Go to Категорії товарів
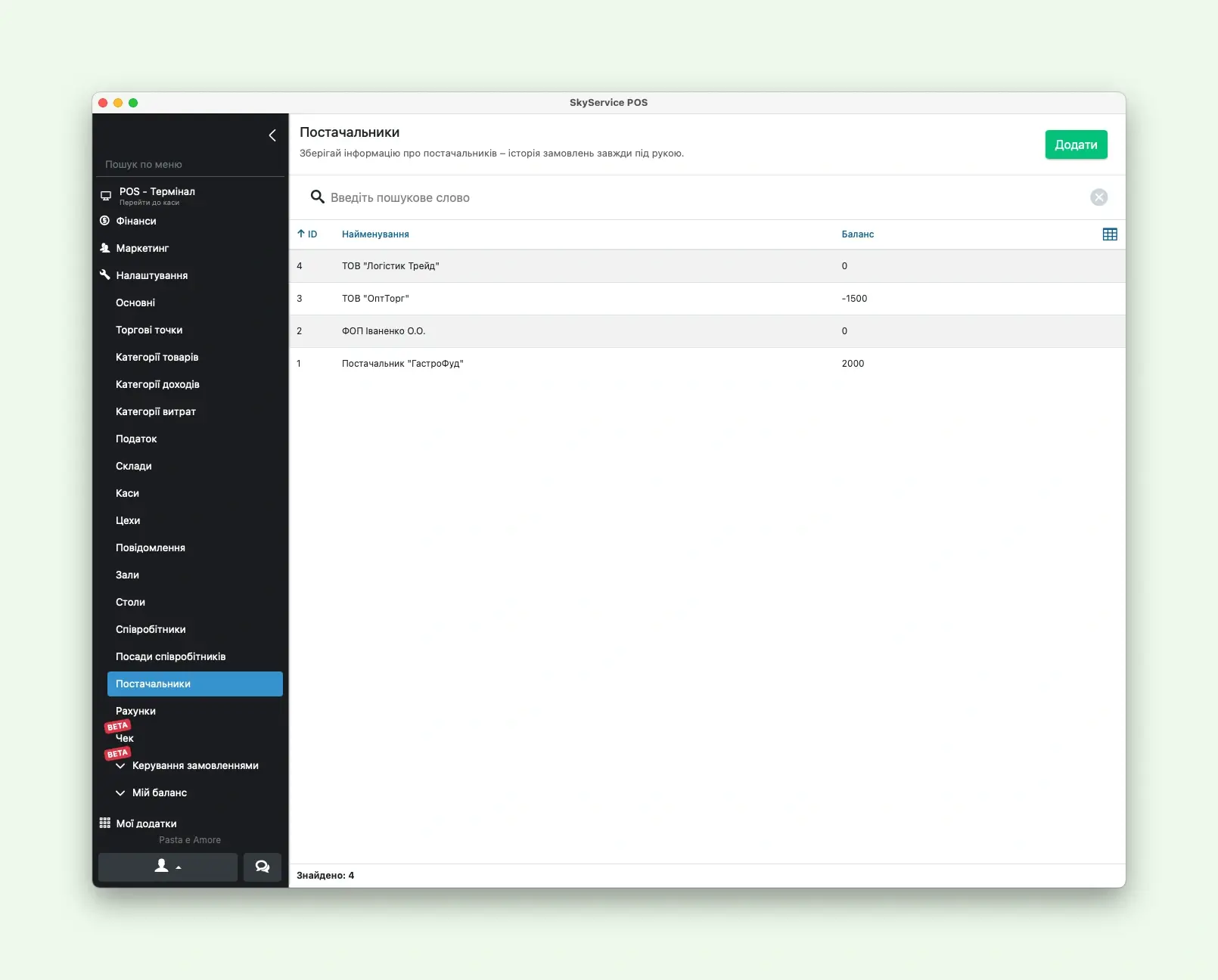The height and width of the screenshot is (980, 1218). pyautogui.click(x=157, y=357)
